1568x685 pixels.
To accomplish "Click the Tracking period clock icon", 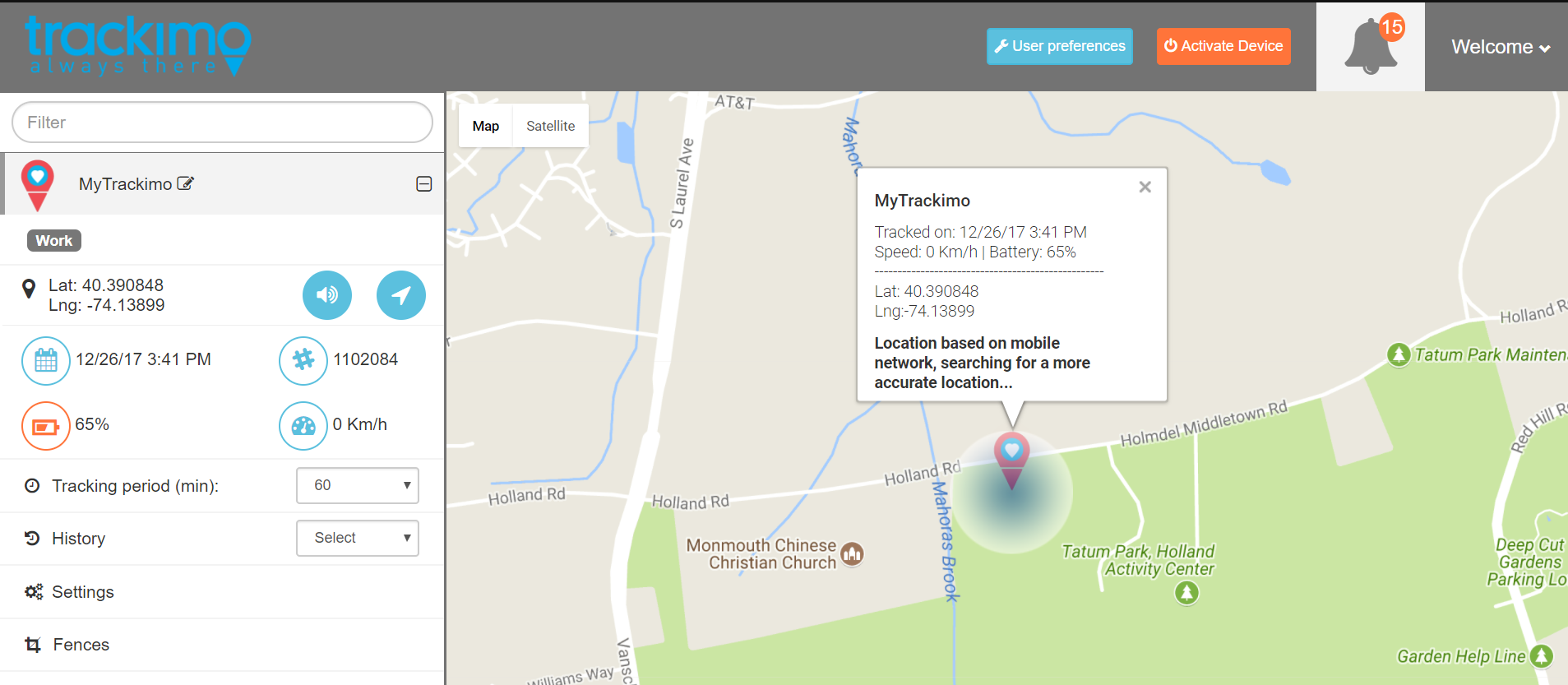I will [32, 486].
